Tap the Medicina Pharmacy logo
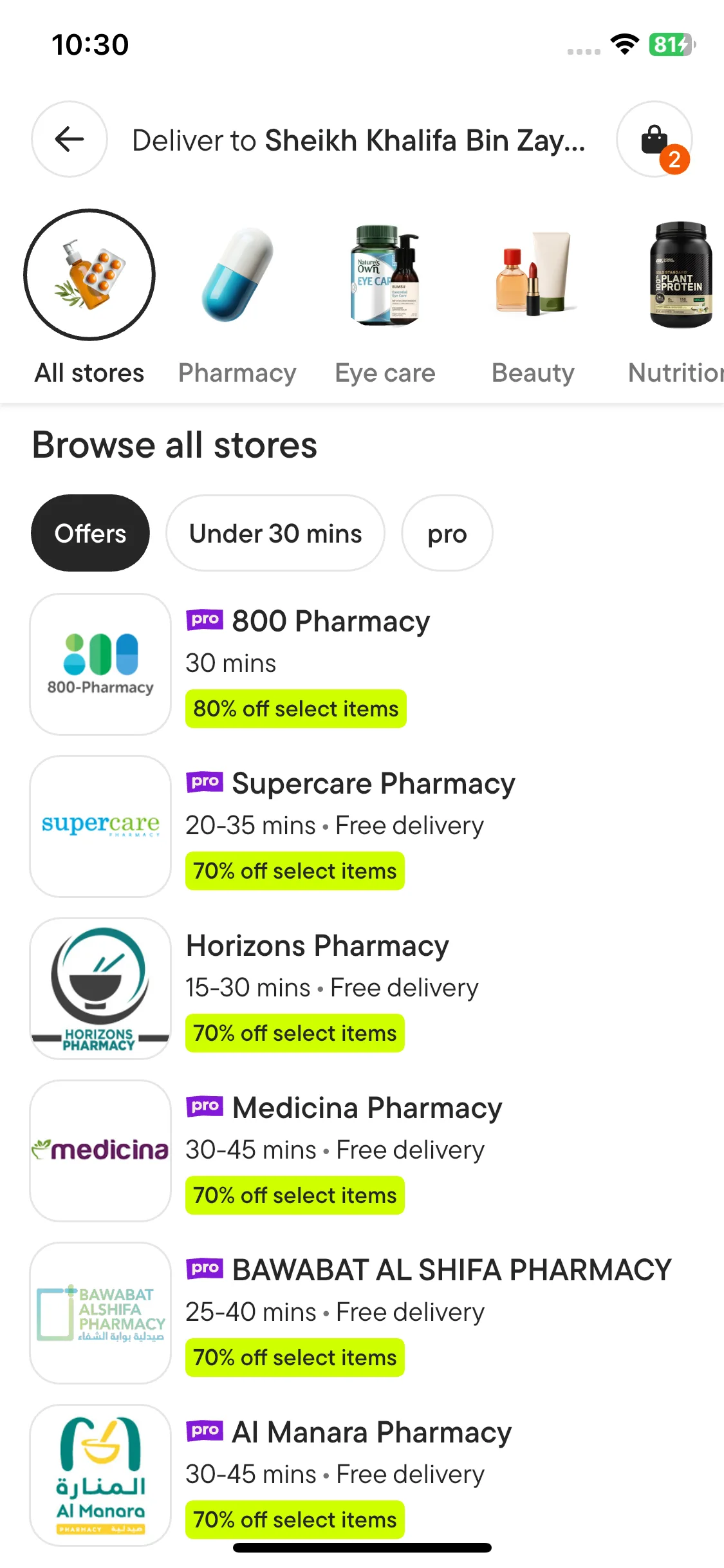724x1568 pixels. (x=100, y=1151)
